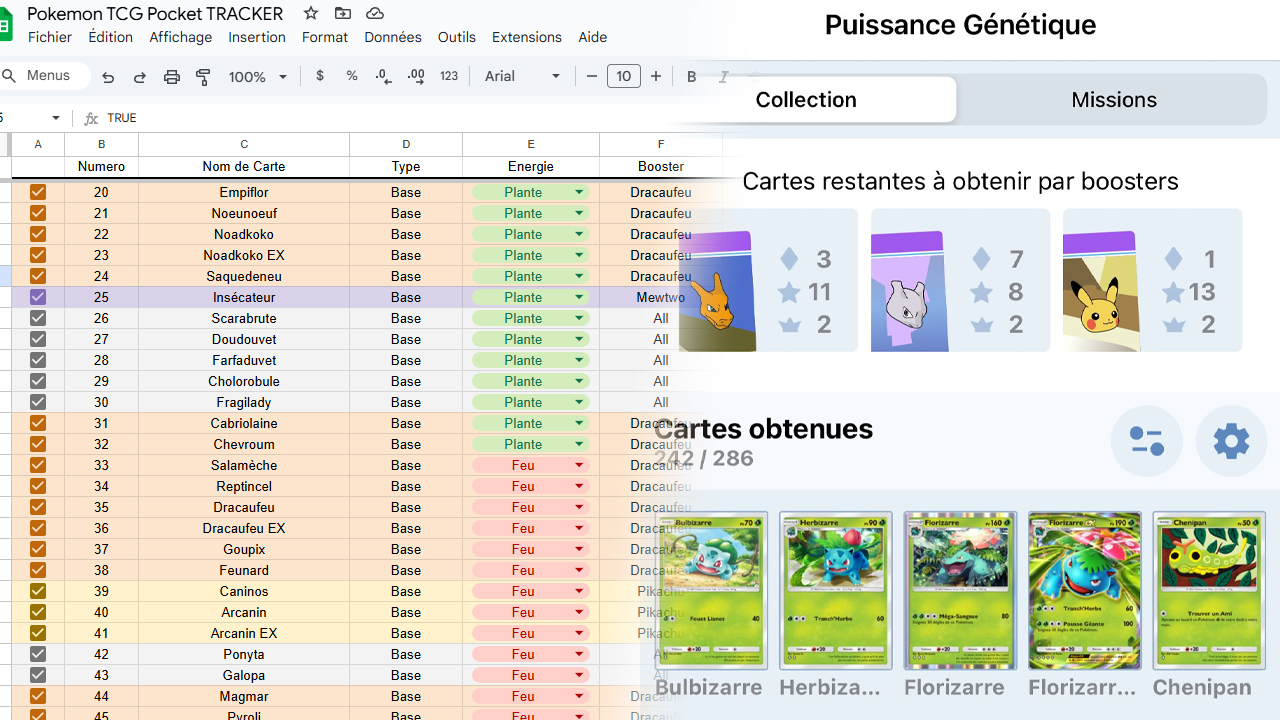Select the Mewtwo booster pack icon

point(909,290)
